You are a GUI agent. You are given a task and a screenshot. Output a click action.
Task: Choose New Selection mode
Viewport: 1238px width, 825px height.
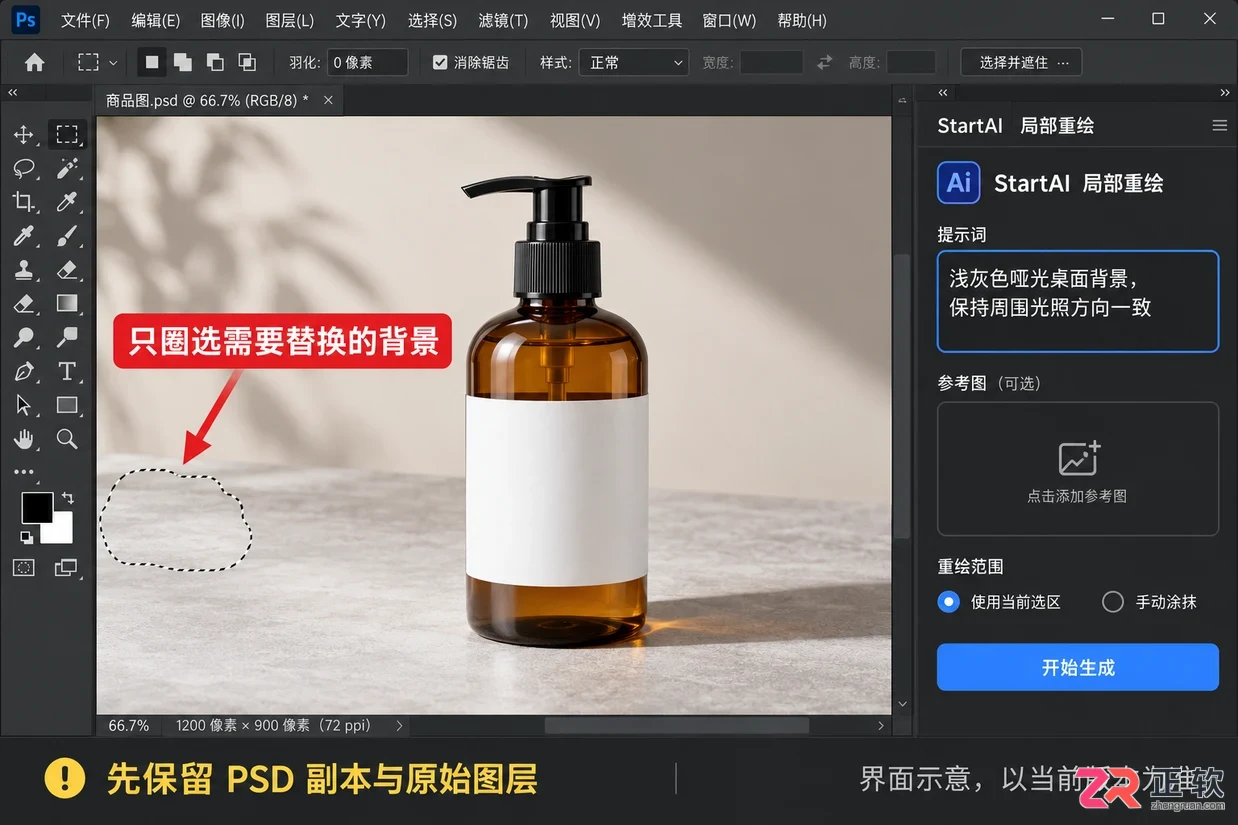[152, 62]
